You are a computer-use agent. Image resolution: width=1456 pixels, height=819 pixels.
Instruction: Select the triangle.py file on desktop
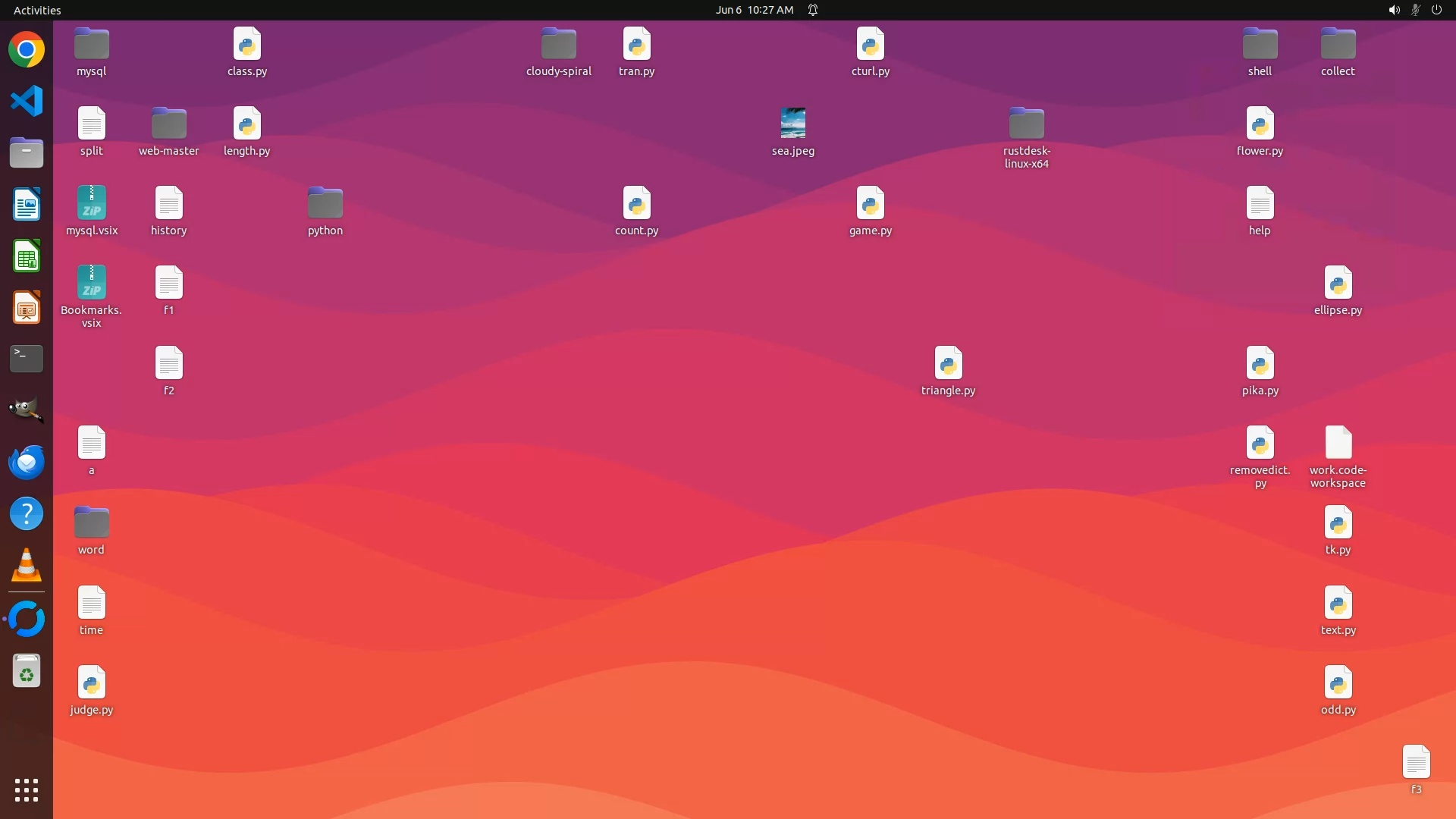pyautogui.click(x=948, y=363)
